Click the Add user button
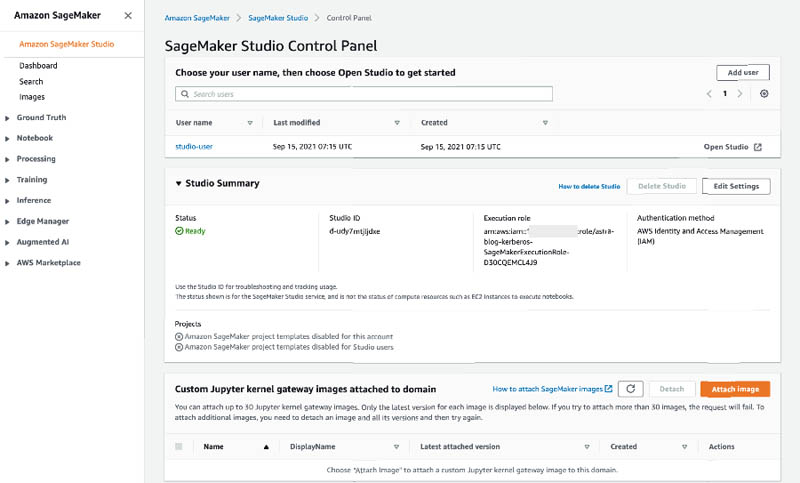Image resolution: width=800 pixels, height=483 pixels. pos(743,72)
